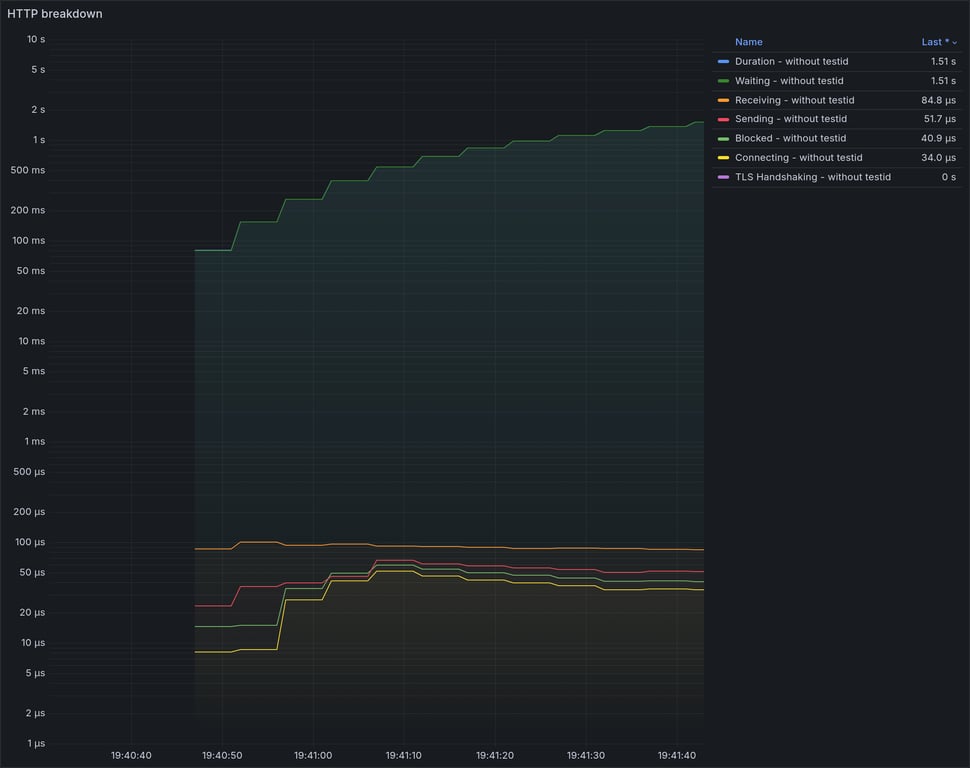
Task: Open red color swatch for Sending series
Action: pos(723,119)
